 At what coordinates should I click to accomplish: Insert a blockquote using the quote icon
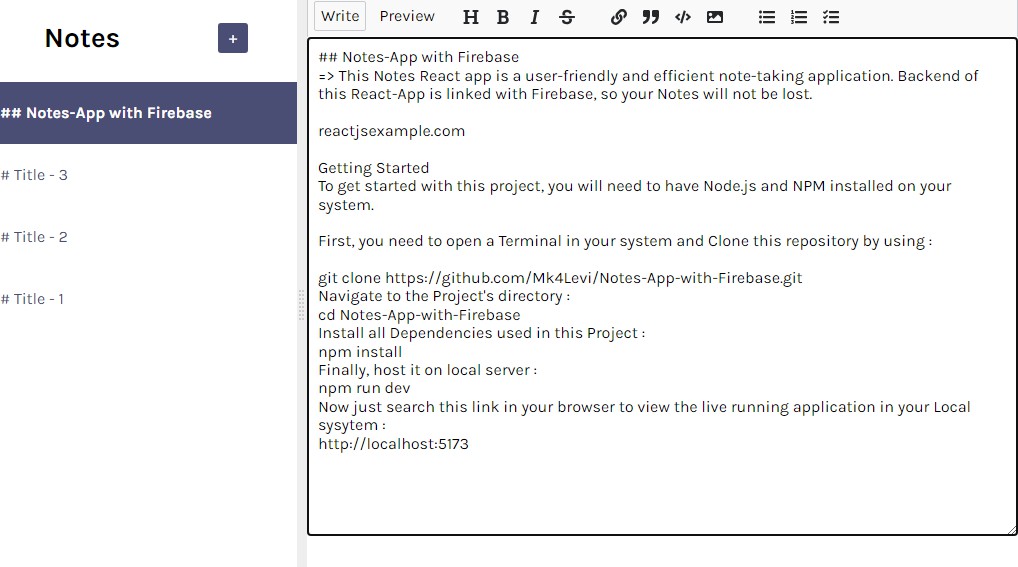click(651, 17)
